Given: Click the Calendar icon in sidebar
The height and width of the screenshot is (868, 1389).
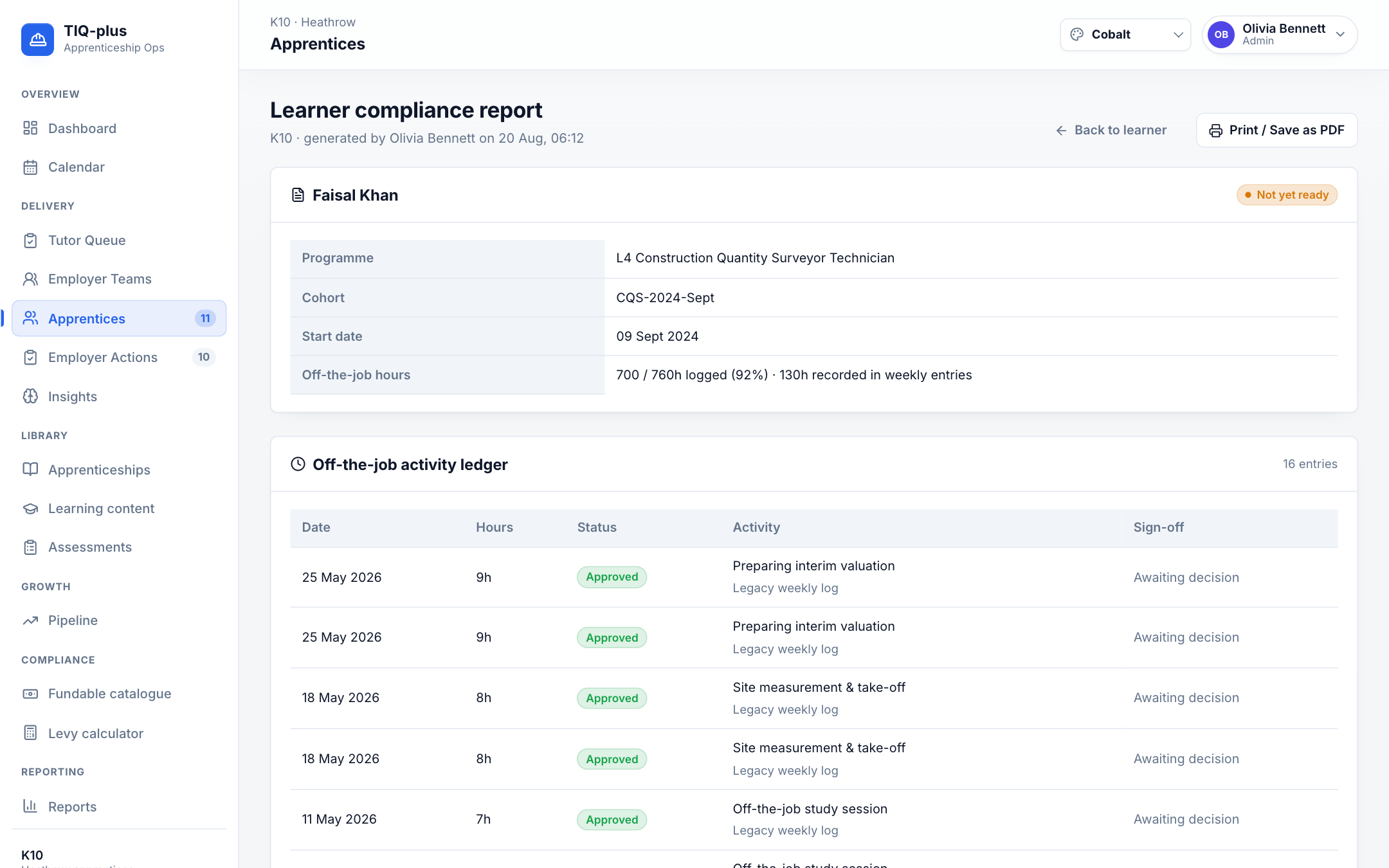Looking at the screenshot, I should (30, 167).
